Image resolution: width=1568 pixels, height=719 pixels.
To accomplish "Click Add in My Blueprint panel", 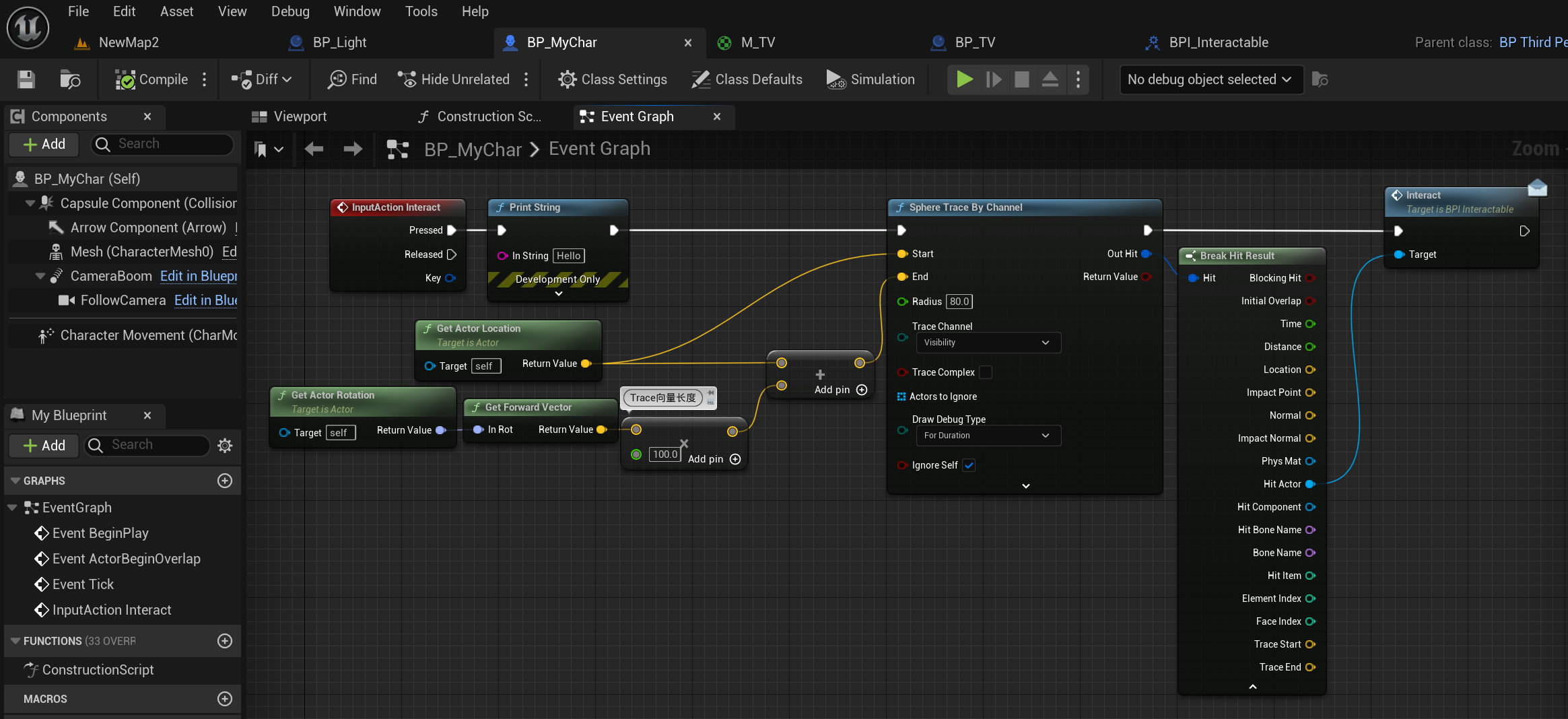I will point(44,446).
